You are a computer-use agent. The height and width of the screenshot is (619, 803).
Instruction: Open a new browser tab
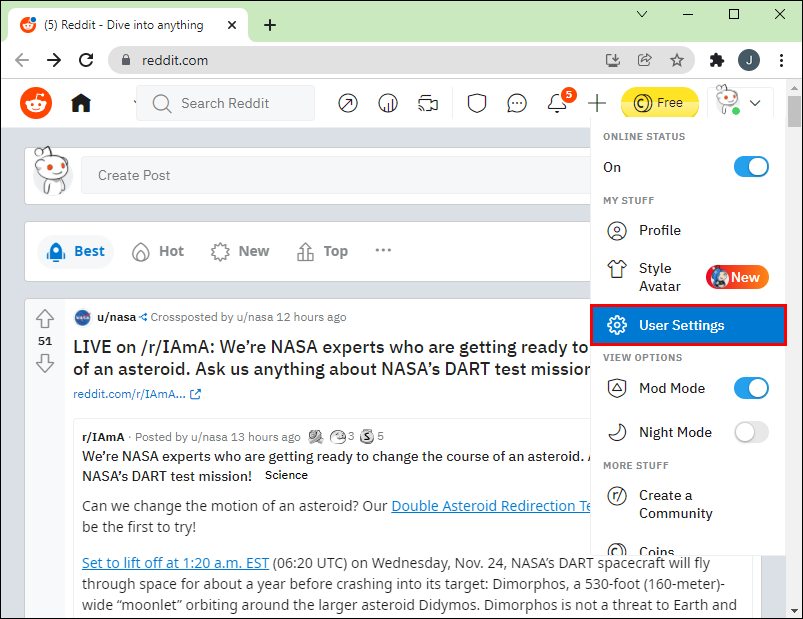click(270, 25)
